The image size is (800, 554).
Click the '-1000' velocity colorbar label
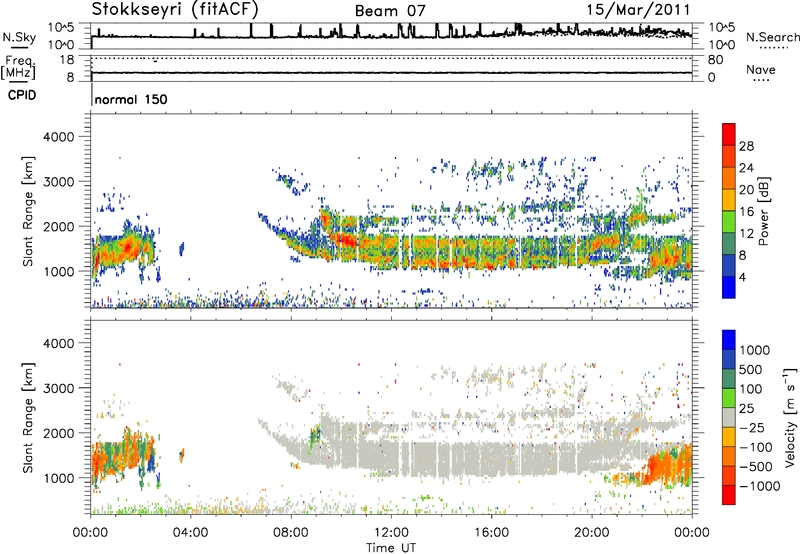click(760, 486)
